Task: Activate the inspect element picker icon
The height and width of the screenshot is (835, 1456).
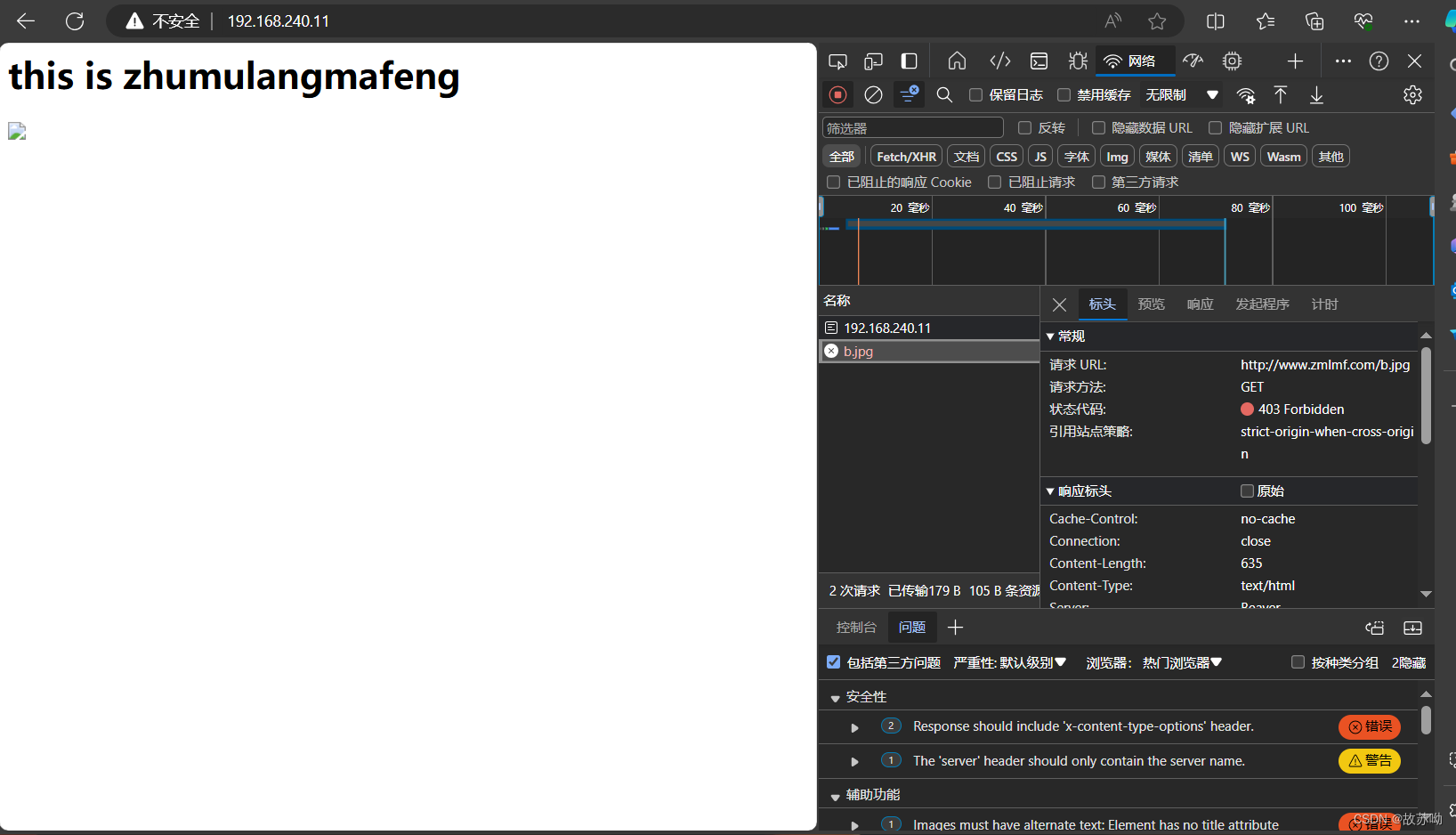Action: click(837, 61)
